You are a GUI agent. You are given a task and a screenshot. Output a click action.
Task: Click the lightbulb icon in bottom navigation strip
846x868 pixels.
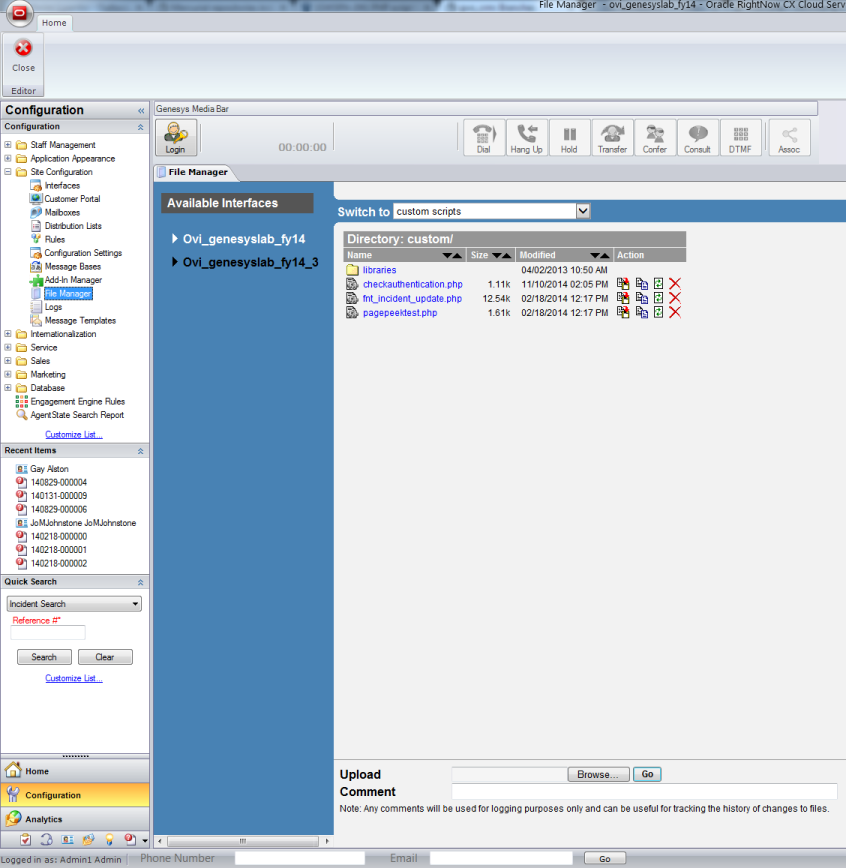108,840
